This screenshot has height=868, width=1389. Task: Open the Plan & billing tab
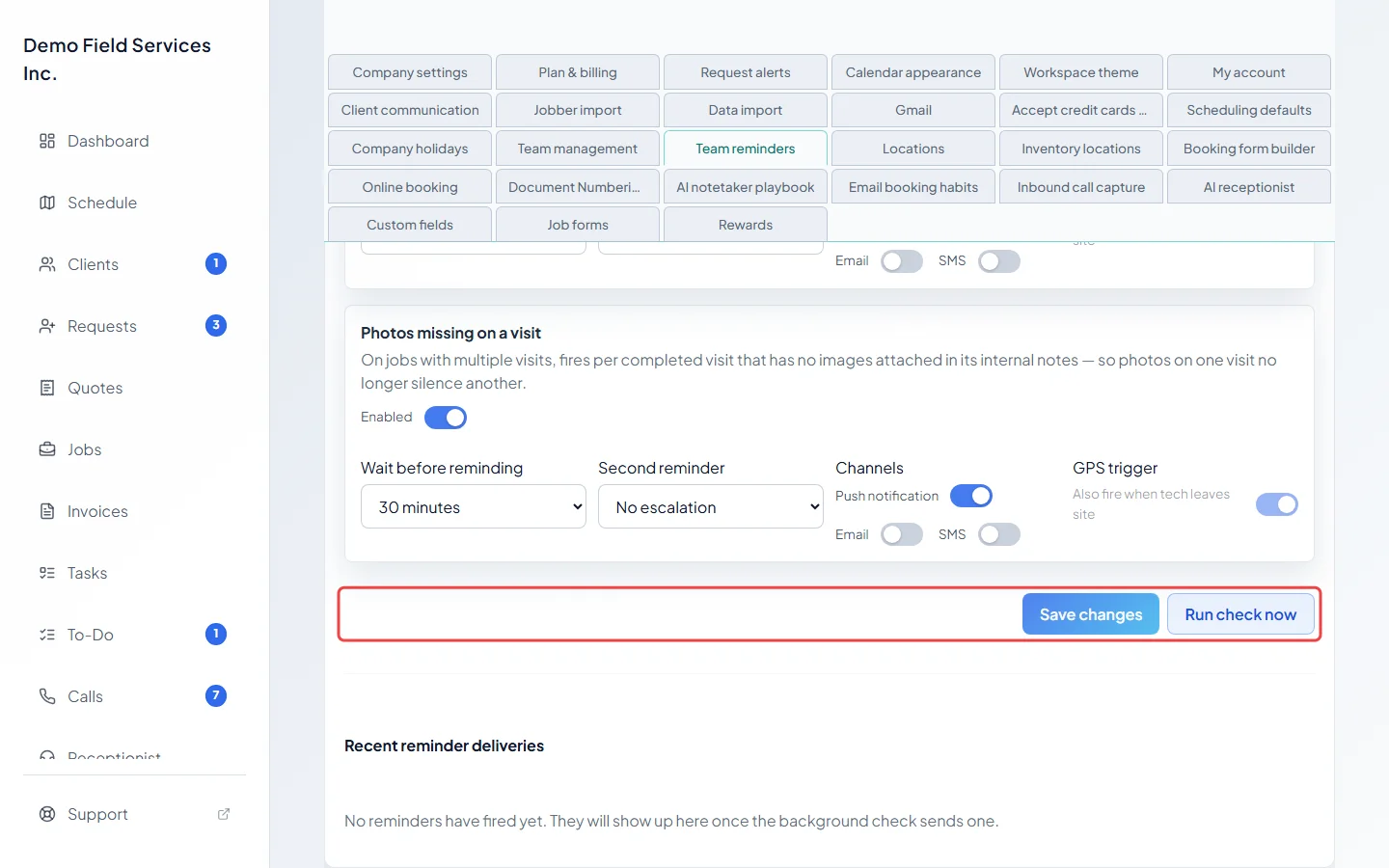[x=578, y=72]
